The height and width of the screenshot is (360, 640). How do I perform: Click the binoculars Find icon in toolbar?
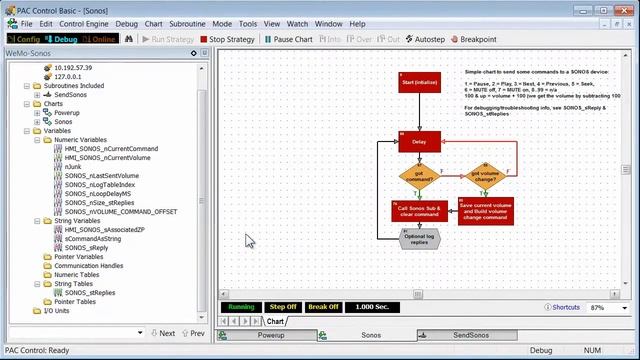pos(129,39)
